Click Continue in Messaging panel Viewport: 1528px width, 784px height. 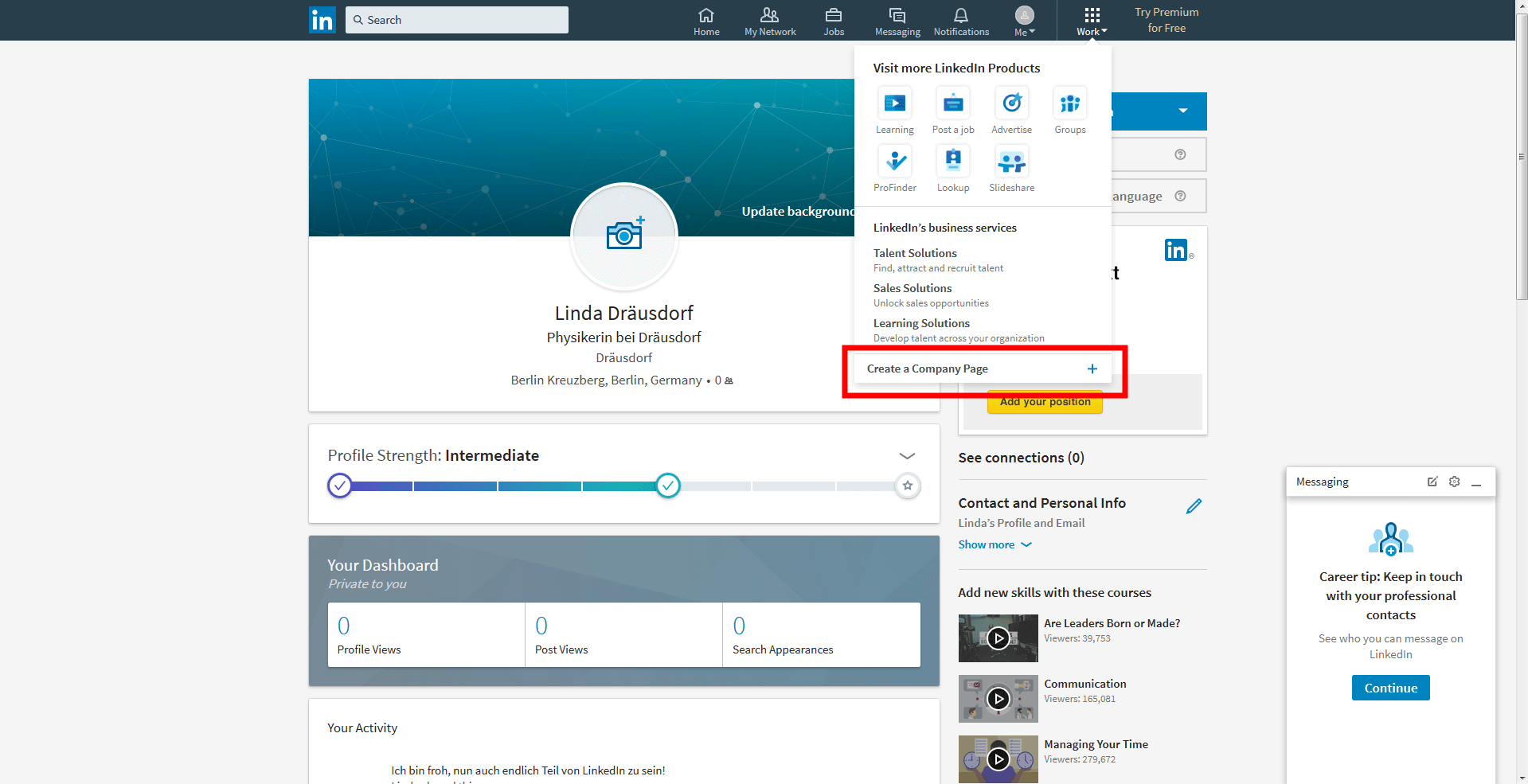tap(1390, 688)
